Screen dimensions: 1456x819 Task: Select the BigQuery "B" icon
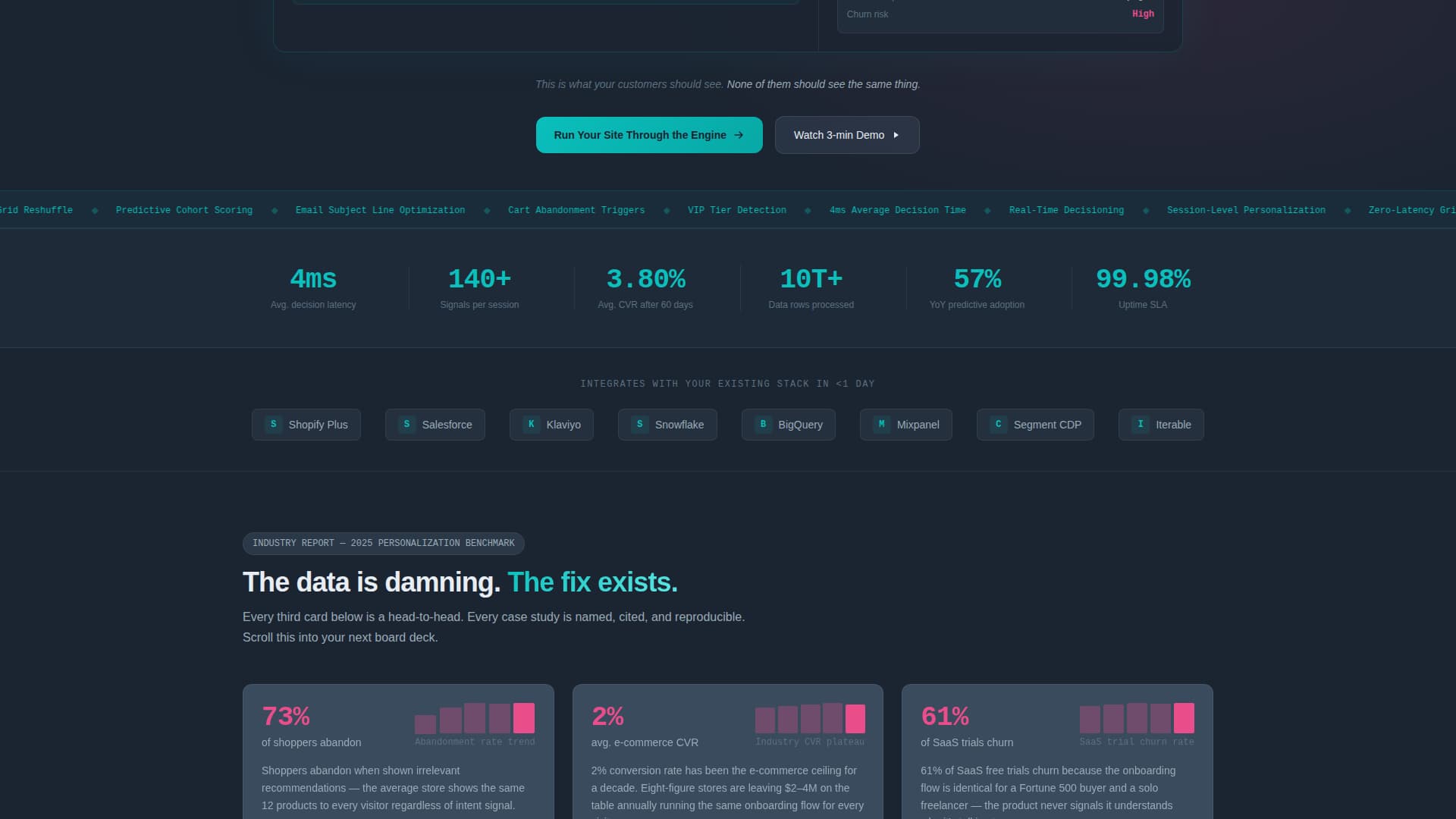pos(763,425)
